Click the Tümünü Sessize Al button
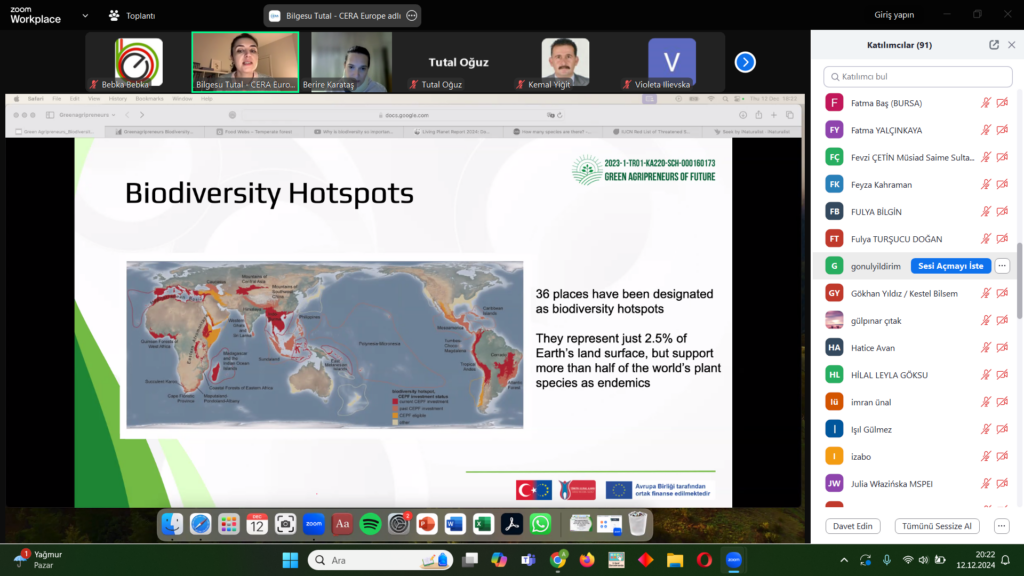1024x576 pixels. coord(937,526)
